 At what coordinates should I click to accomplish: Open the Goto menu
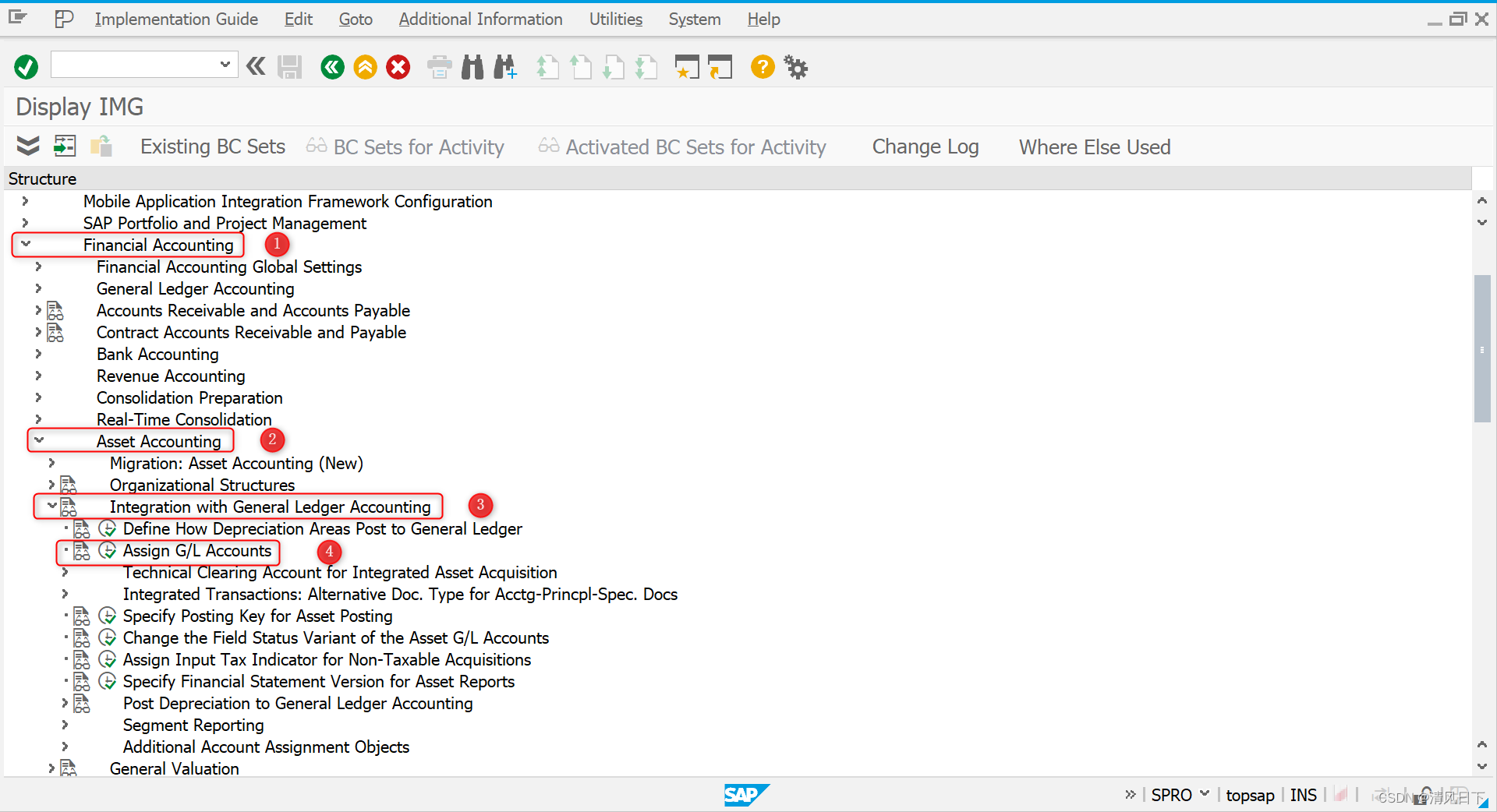[356, 19]
